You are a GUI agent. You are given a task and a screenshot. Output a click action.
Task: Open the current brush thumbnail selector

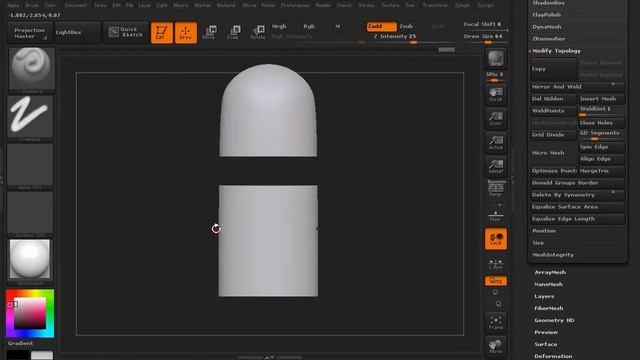[x=31, y=70]
